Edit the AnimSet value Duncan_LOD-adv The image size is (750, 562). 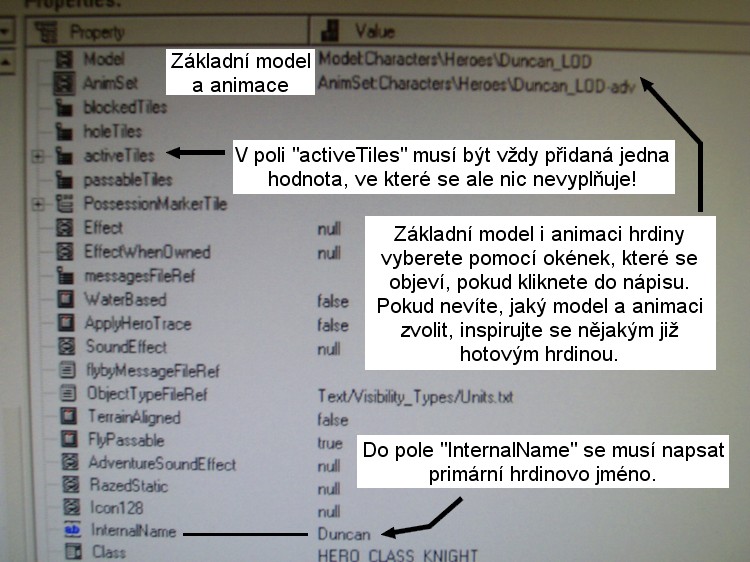pos(476,84)
